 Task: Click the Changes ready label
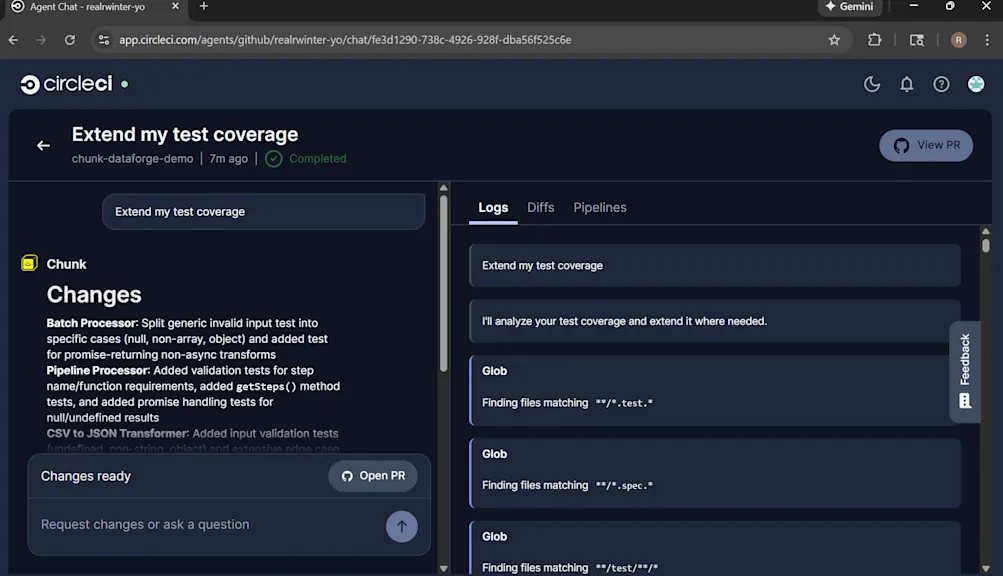[86, 476]
